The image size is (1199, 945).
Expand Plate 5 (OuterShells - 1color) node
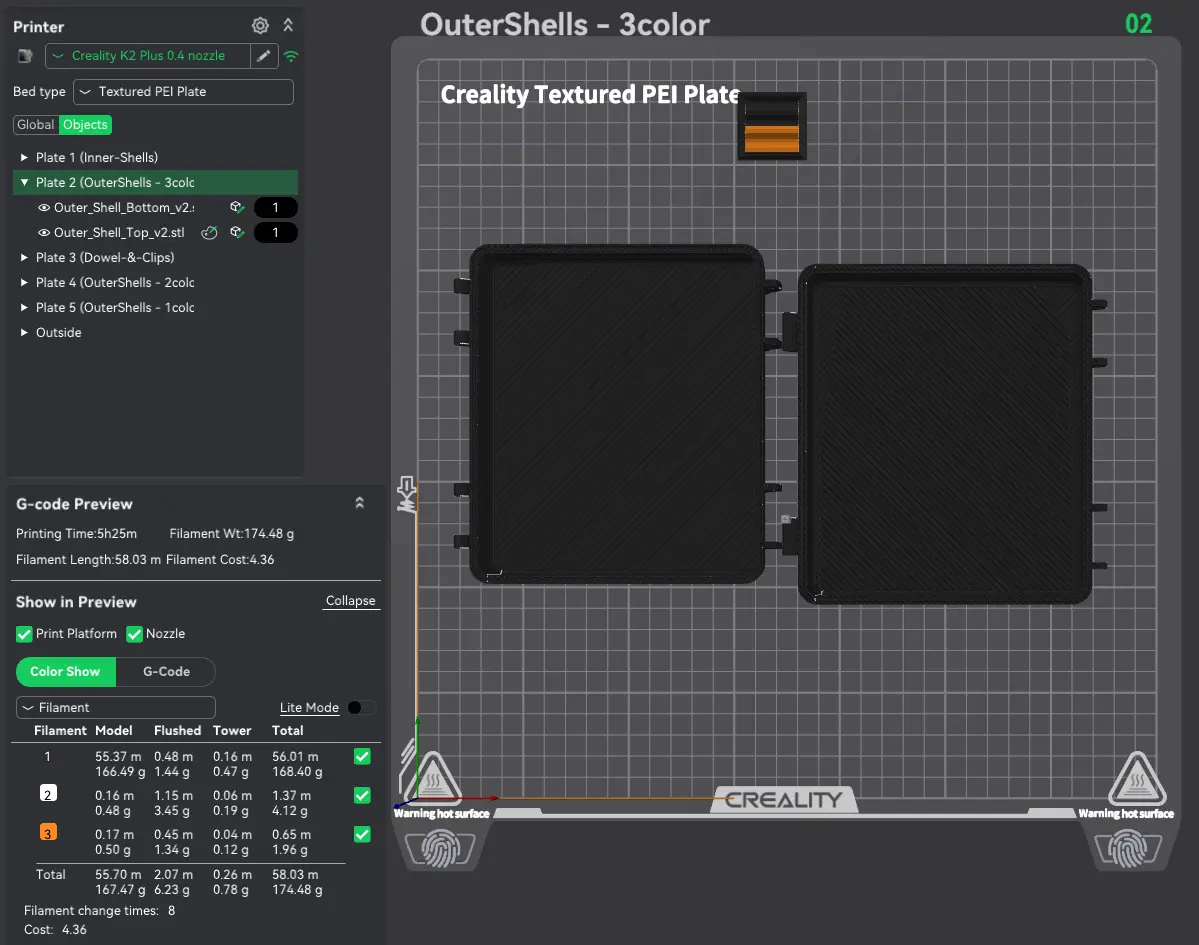tap(24, 307)
